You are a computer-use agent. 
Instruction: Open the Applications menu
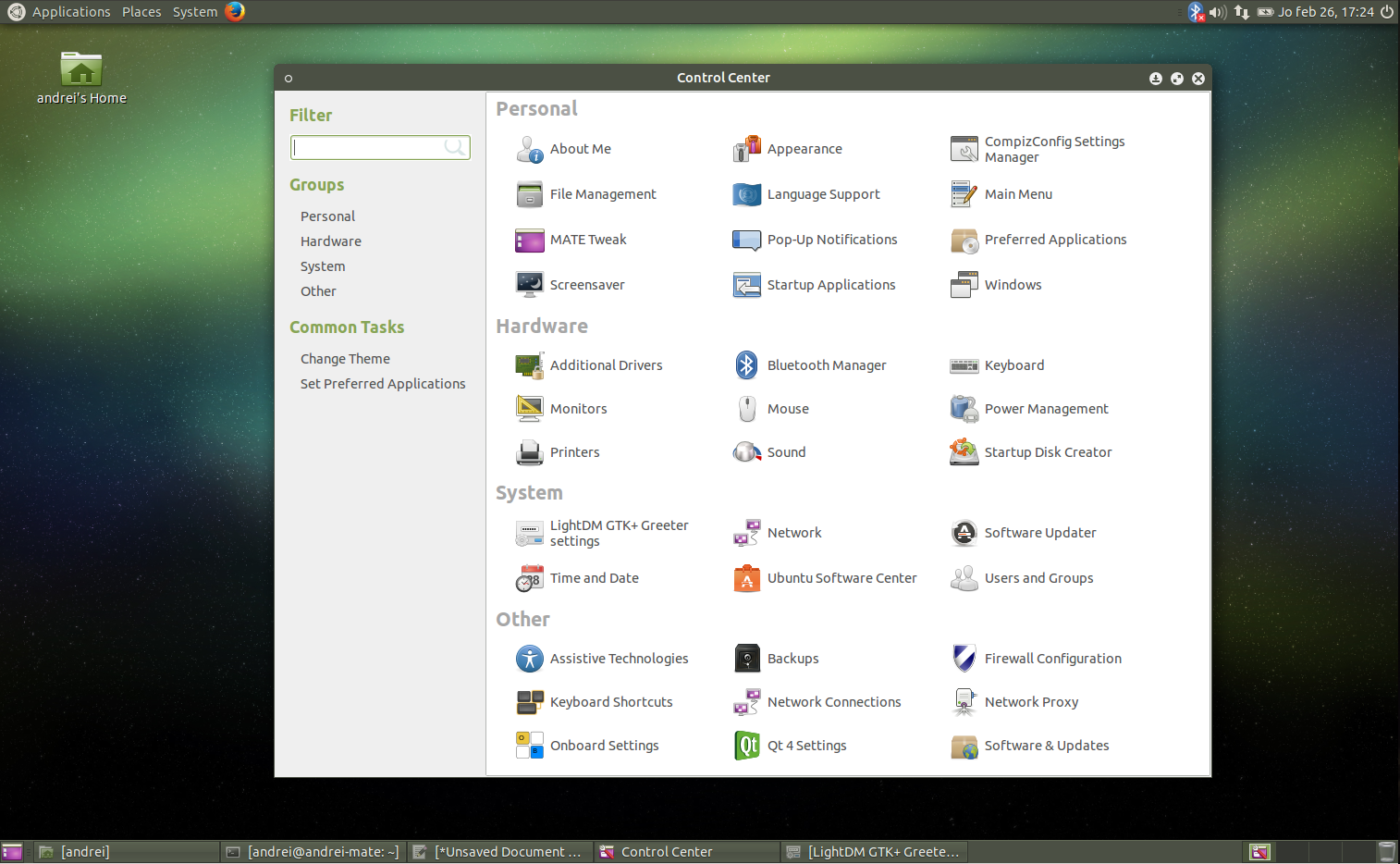(71, 12)
